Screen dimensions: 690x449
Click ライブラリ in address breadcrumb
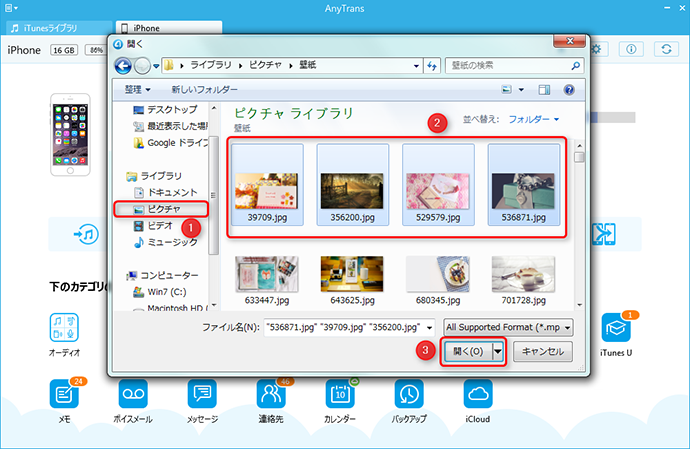211,65
